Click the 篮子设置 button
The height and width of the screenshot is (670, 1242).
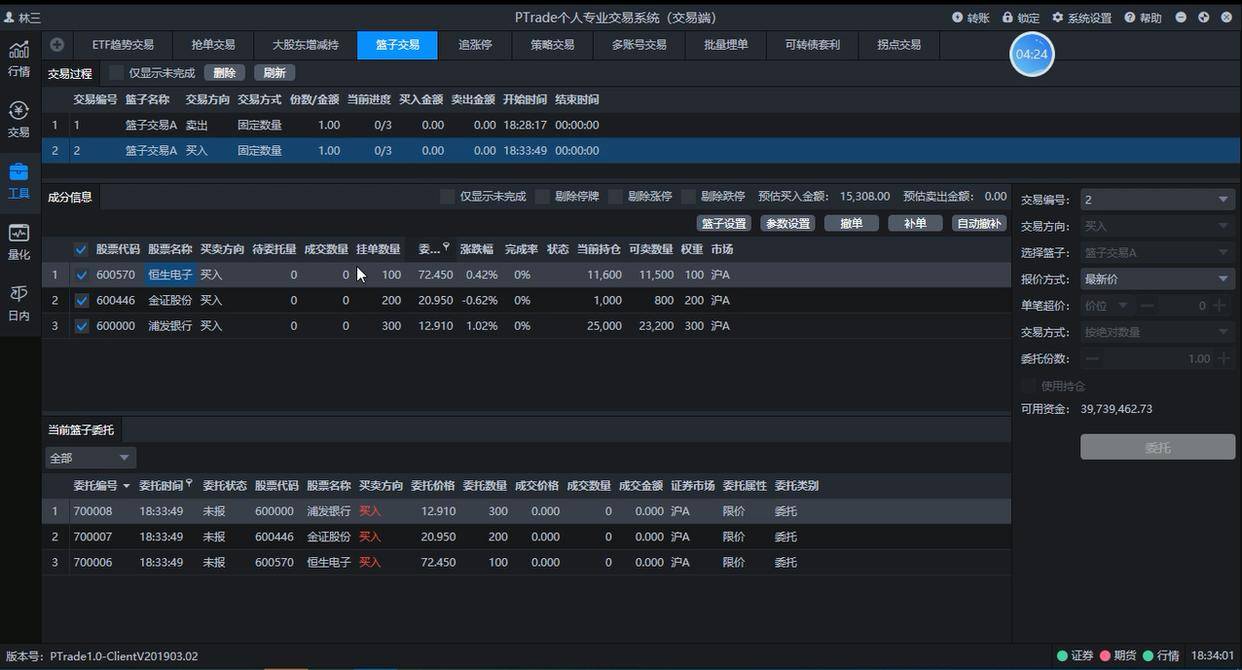[724, 224]
